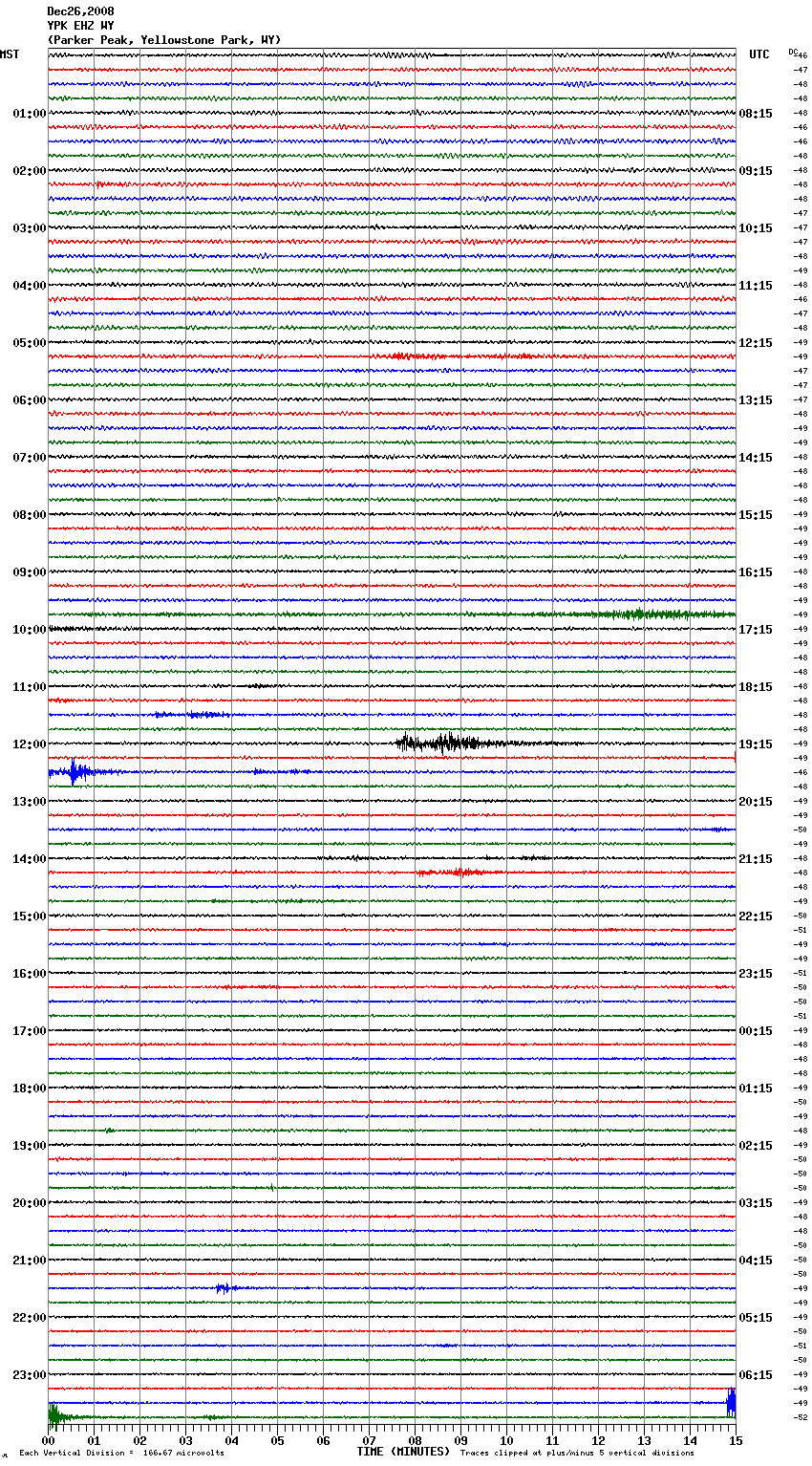Click the 14:00 MST time label
Viewport: 812px width, 1466px height.
pos(30,859)
